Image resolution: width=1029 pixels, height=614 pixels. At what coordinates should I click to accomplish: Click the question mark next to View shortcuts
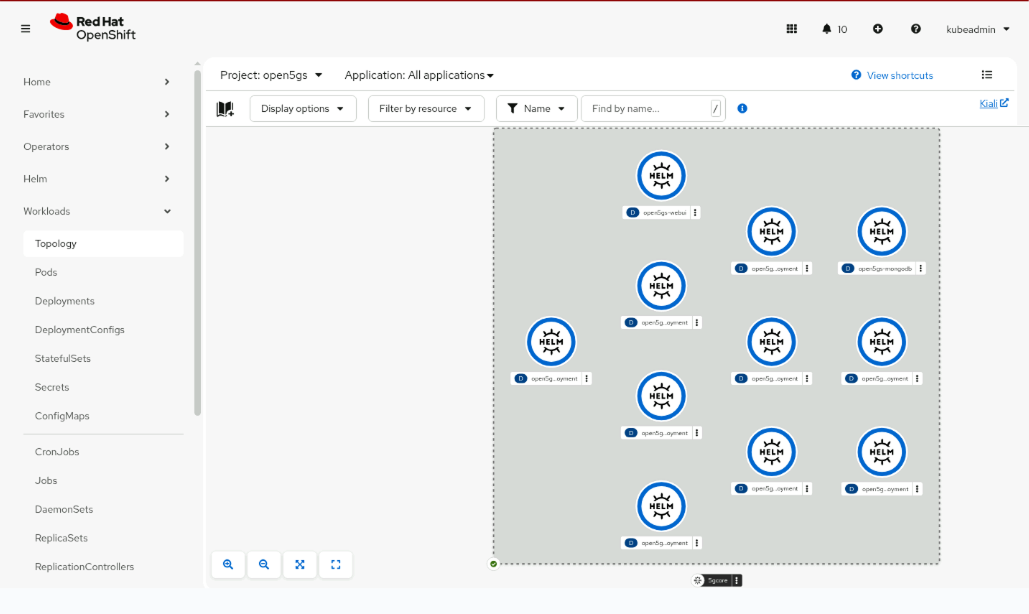[x=856, y=75]
